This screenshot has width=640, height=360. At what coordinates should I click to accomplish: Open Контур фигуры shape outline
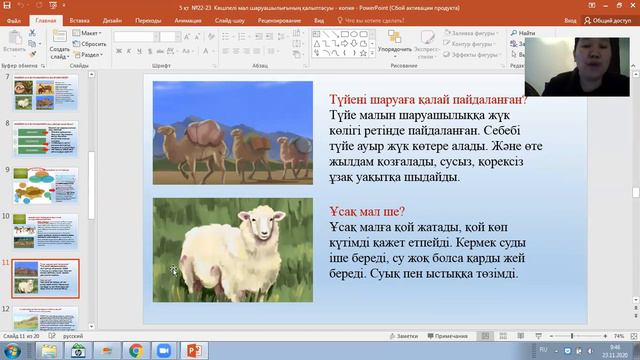[x=470, y=44]
